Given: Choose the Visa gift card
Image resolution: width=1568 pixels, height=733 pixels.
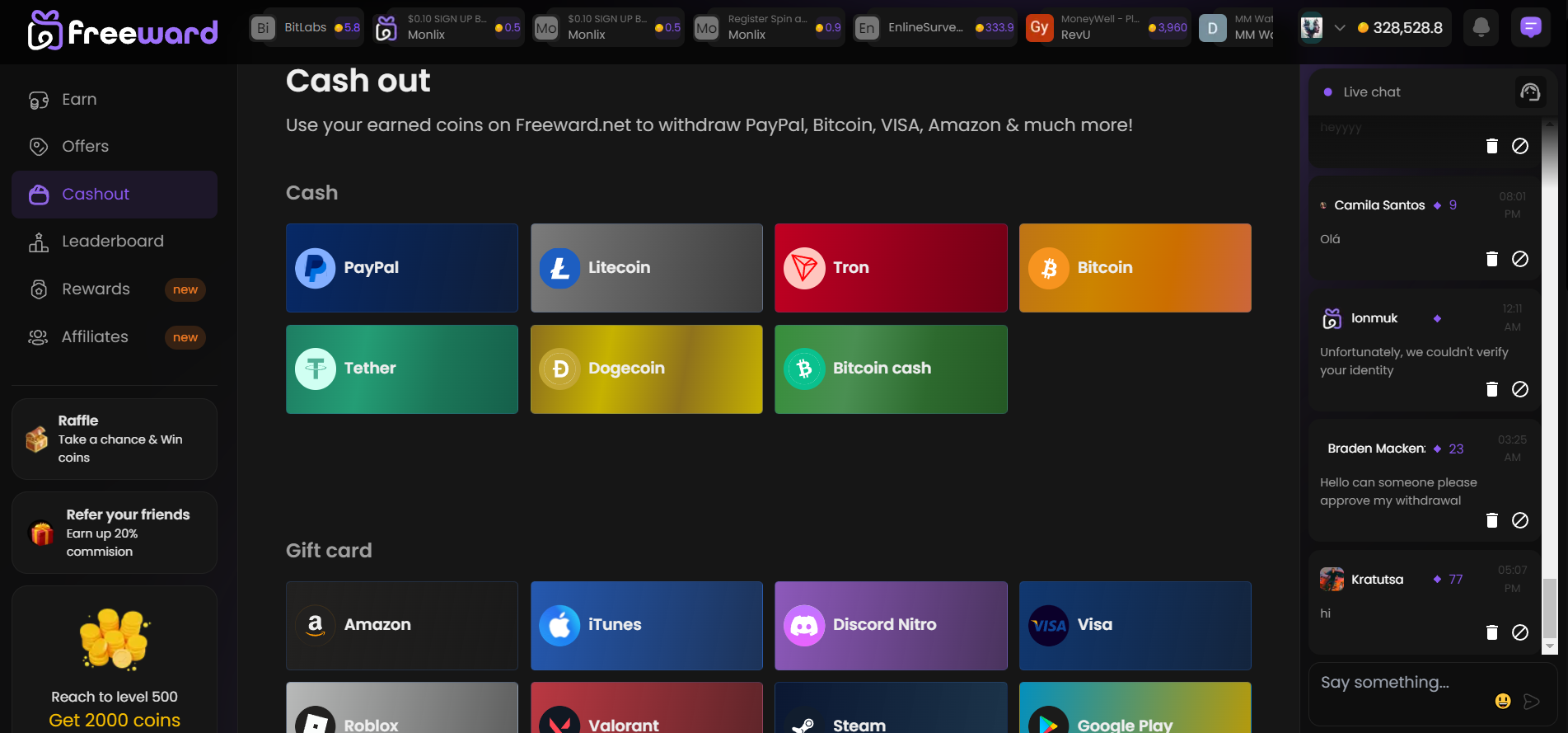Looking at the screenshot, I should 1135,626.
